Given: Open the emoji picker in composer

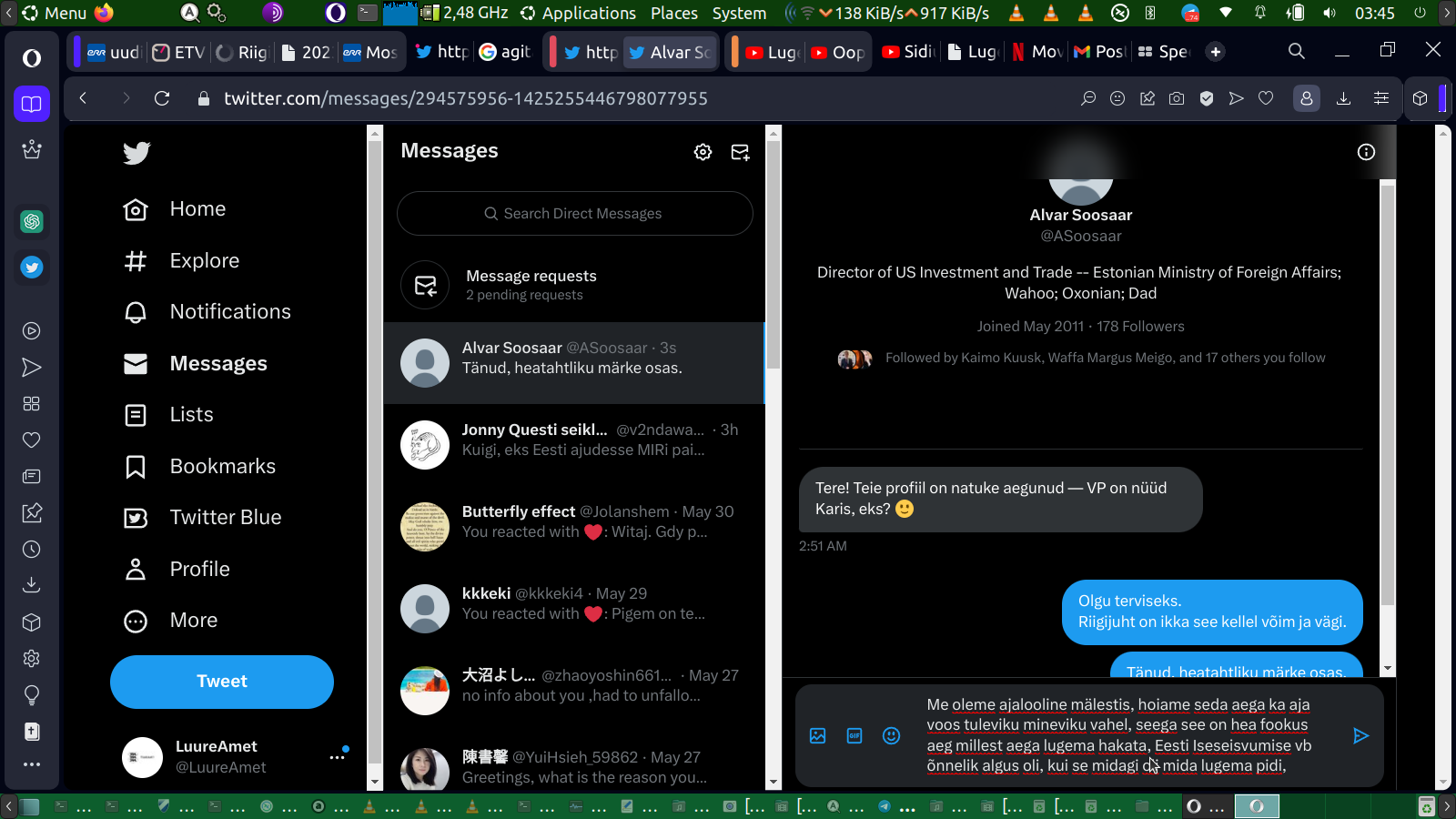Looking at the screenshot, I should (892, 735).
